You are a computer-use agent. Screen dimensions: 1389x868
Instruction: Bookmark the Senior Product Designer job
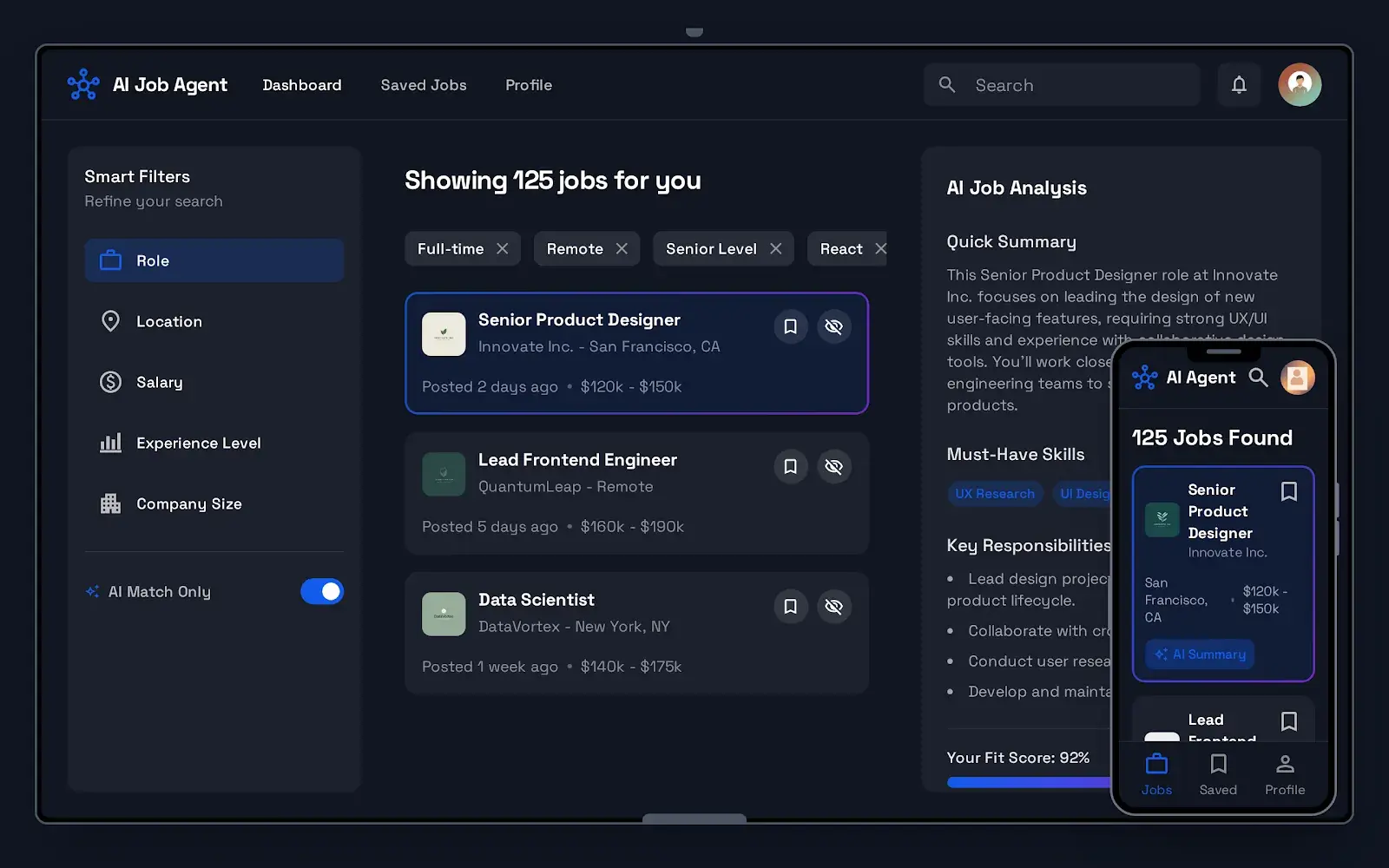791,326
